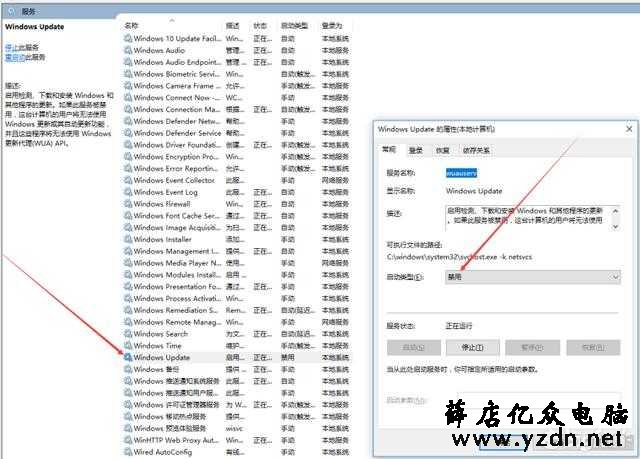Viewport: 640px width, 459px height.
Task: Select the Windows Presentation Fo... row
Action: (x=236, y=287)
